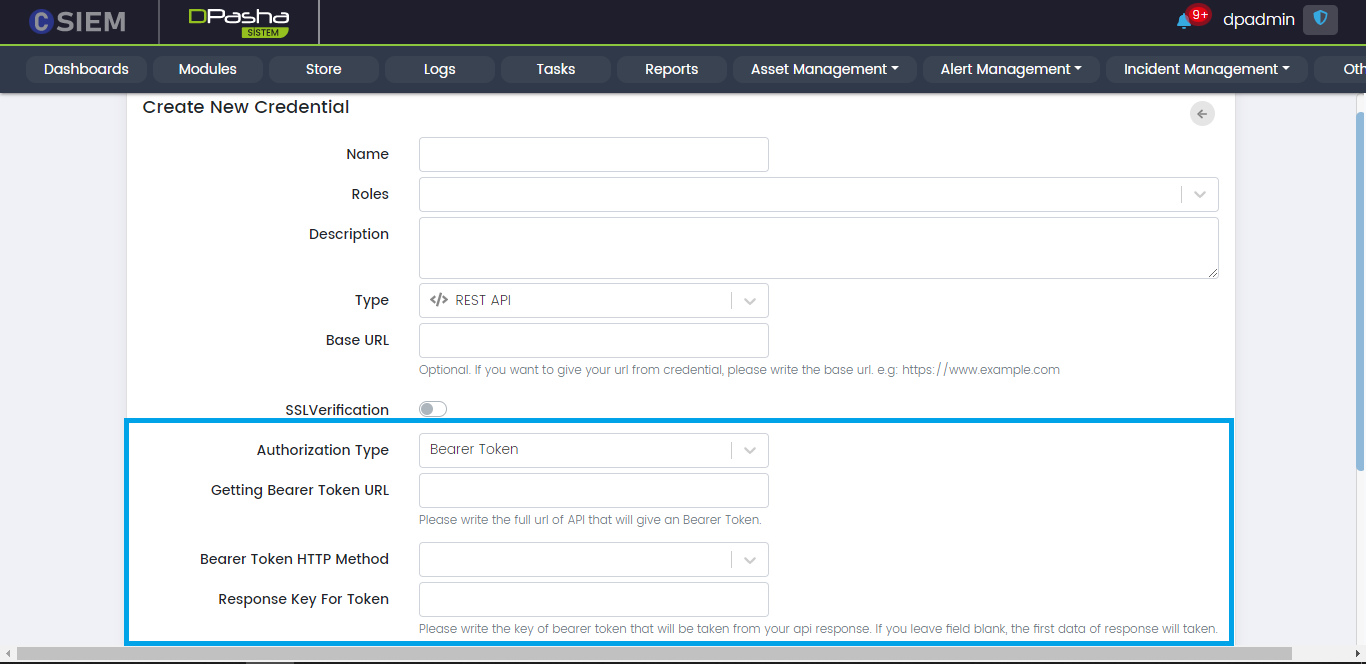
Task: Expand the Type REST API dropdown
Action: (x=593, y=300)
